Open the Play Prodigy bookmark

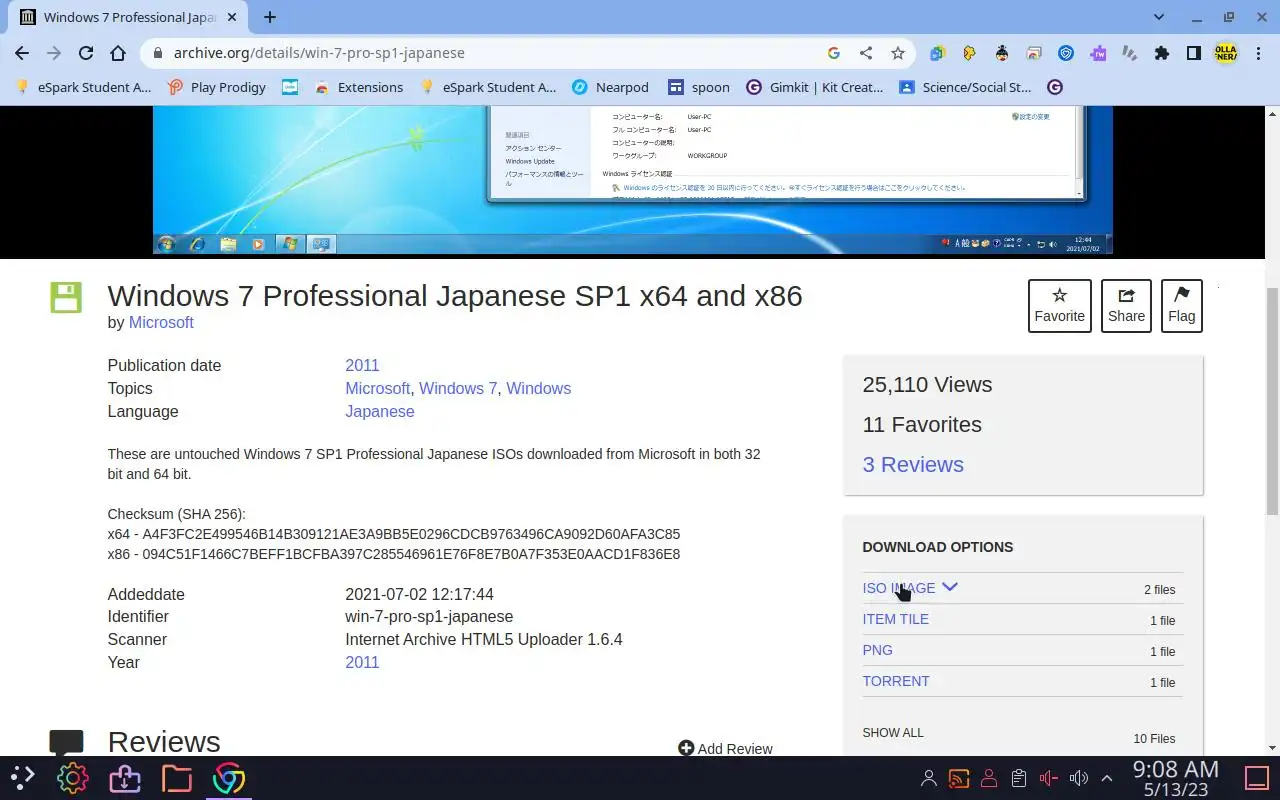tap(217, 87)
